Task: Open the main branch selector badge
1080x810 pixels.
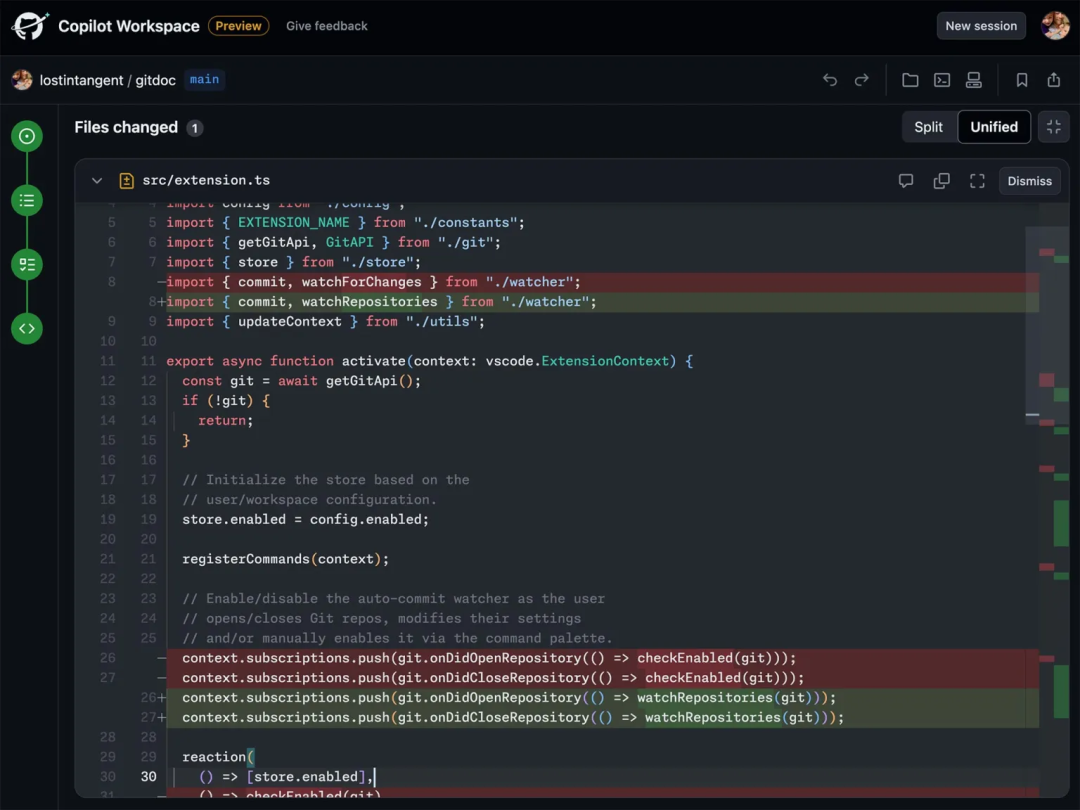Action: [x=204, y=79]
